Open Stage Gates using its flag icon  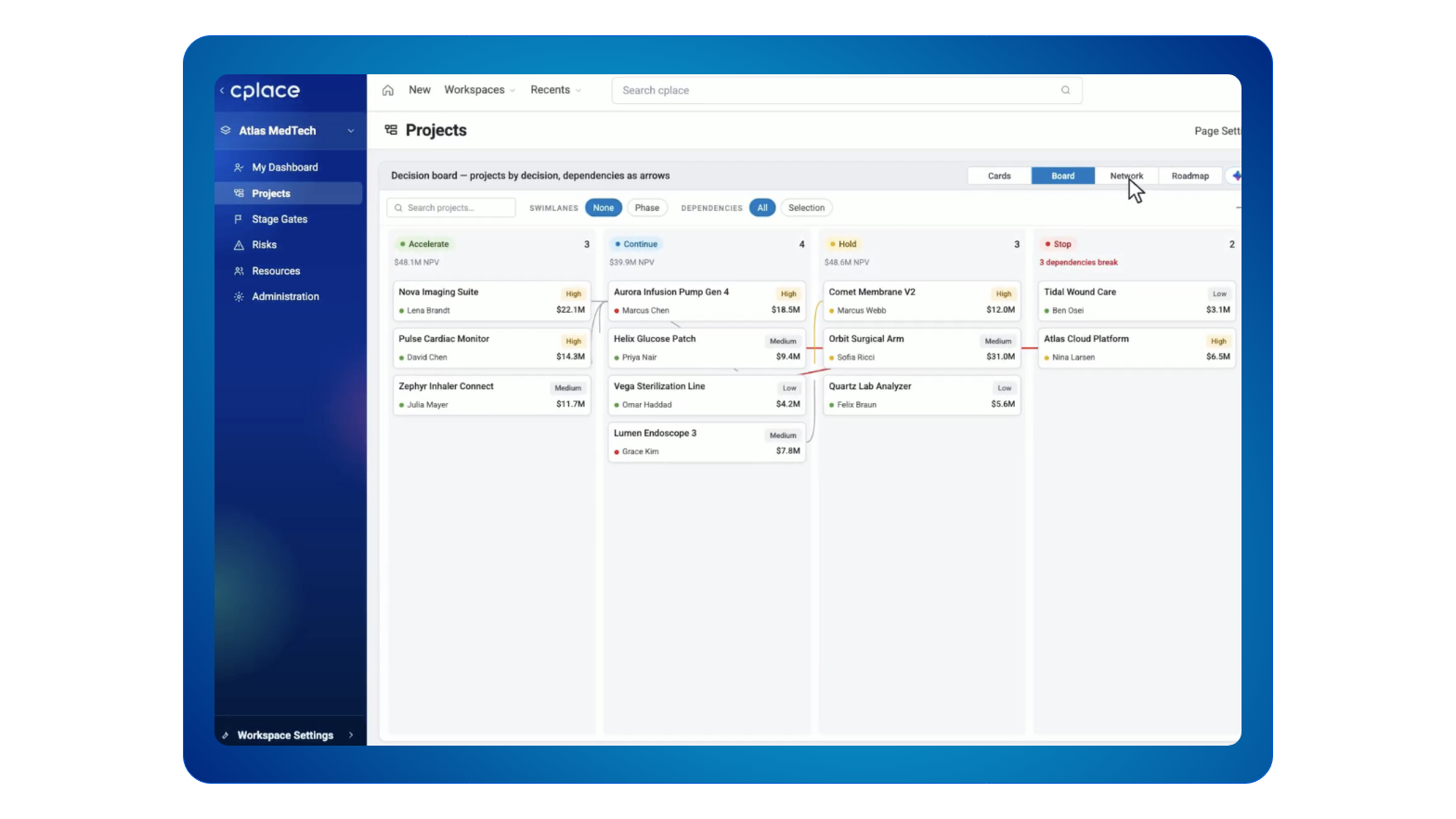[x=239, y=219]
